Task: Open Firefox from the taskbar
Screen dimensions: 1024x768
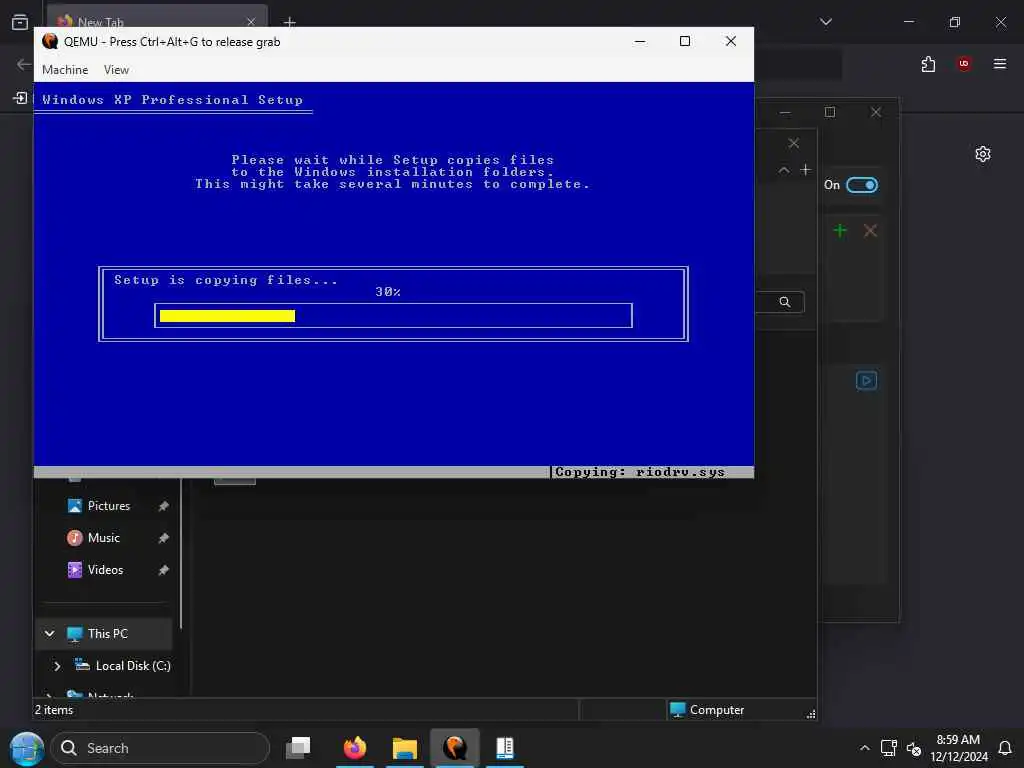Action: tap(355, 748)
